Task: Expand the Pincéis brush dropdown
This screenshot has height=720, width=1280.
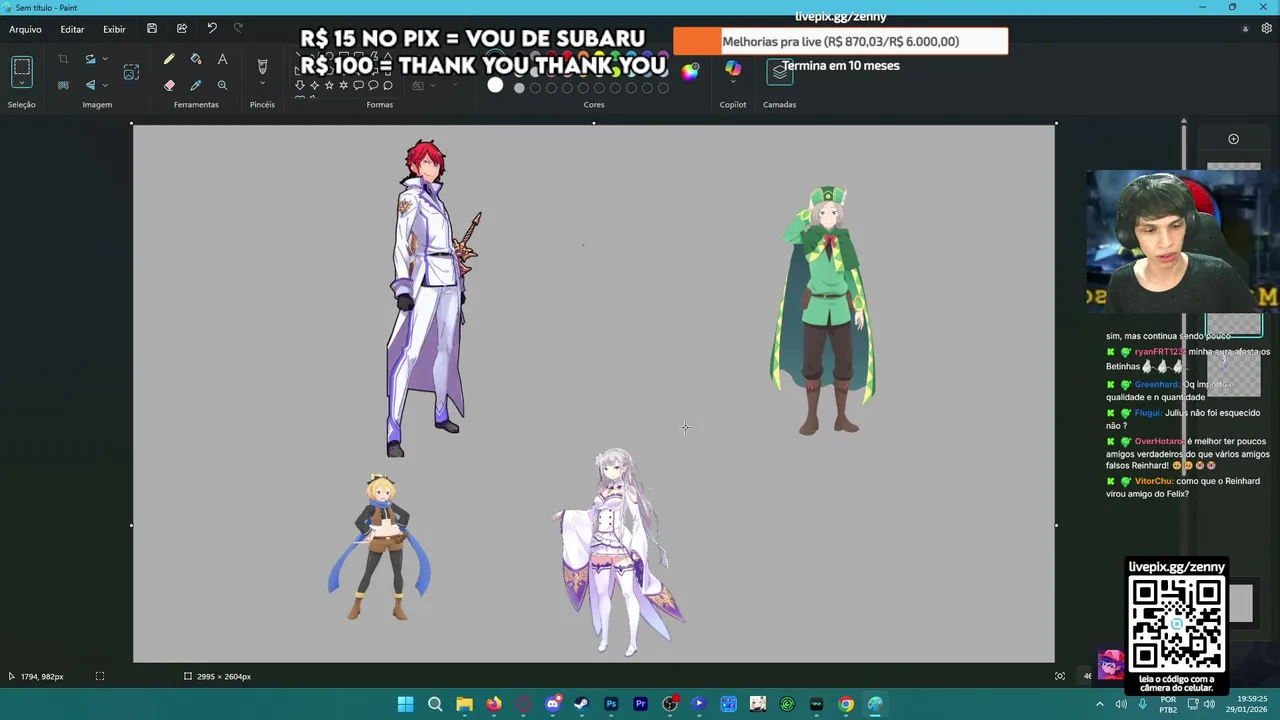Action: coord(262,84)
